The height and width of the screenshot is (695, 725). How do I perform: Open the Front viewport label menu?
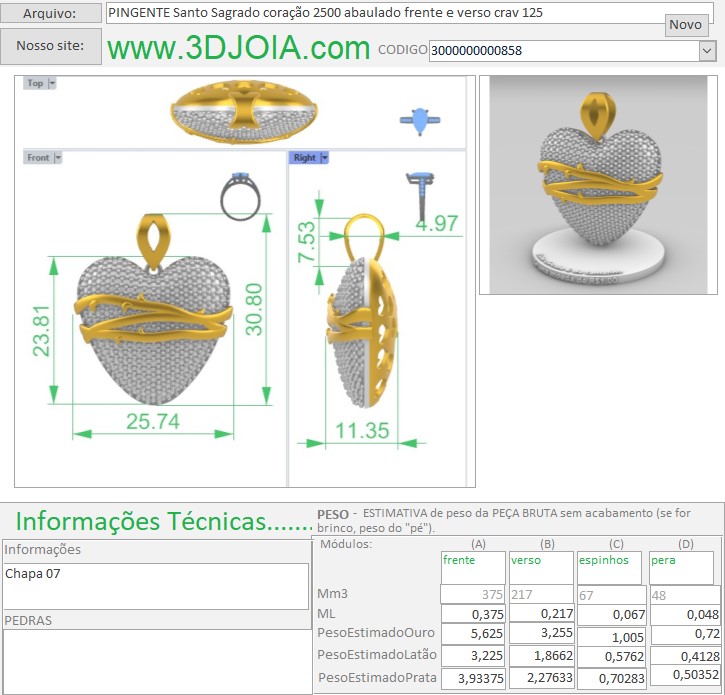tap(43, 158)
